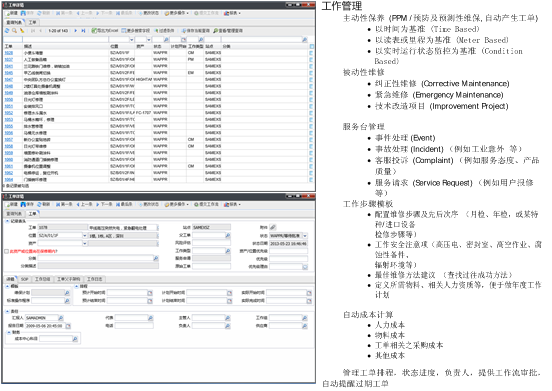The image size is (552, 391).
Task: Open calendar picker for 报告日期 field
Action: 68,326
